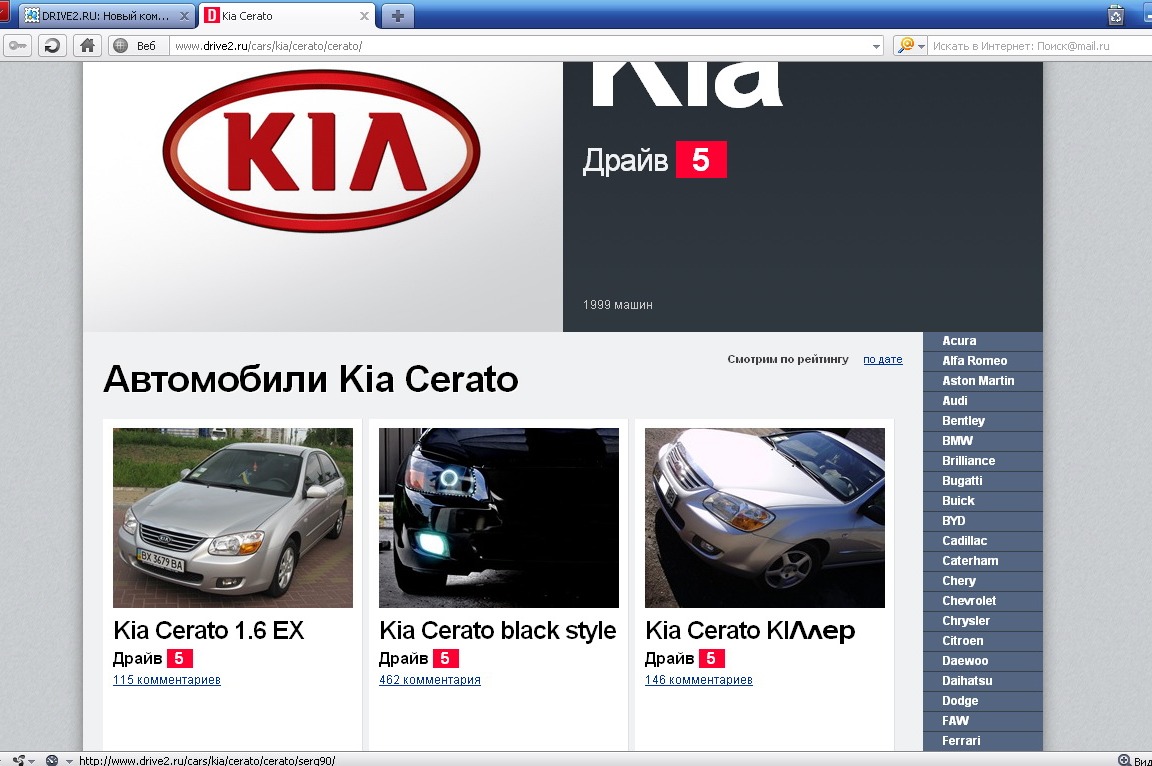The height and width of the screenshot is (766, 1152).
Task: Open Daihatsu in brand list
Action: pos(982,681)
